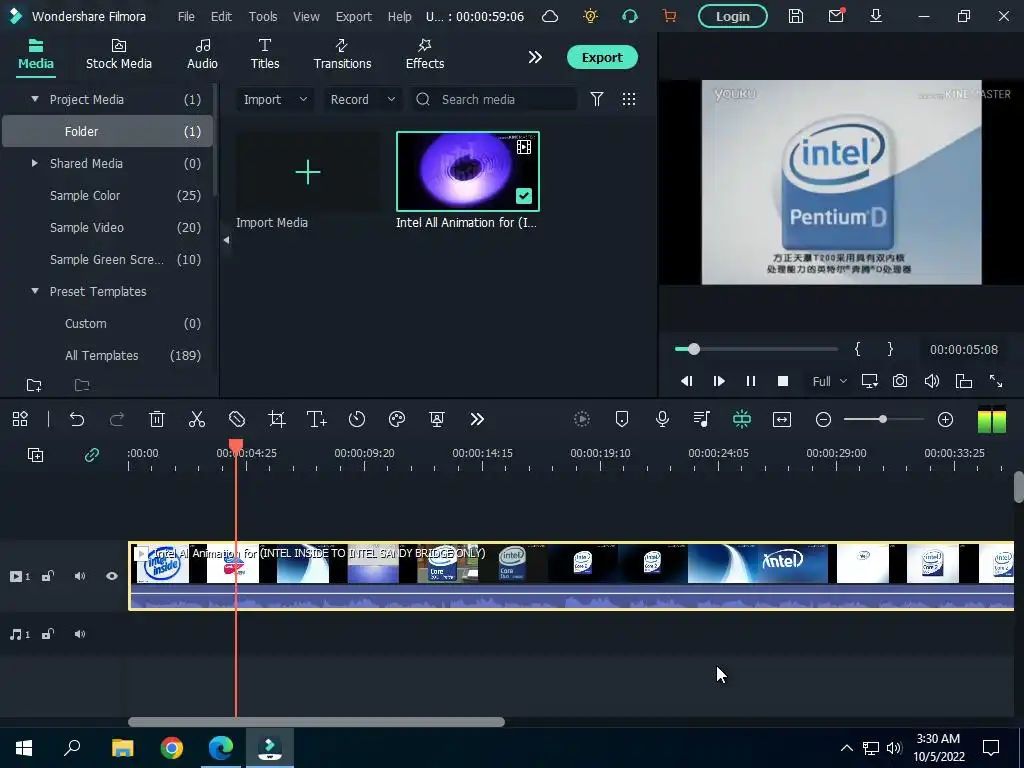This screenshot has width=1024, height=768.
Task: Open the Full preview quality dropdown
Action: click(829, 381)
